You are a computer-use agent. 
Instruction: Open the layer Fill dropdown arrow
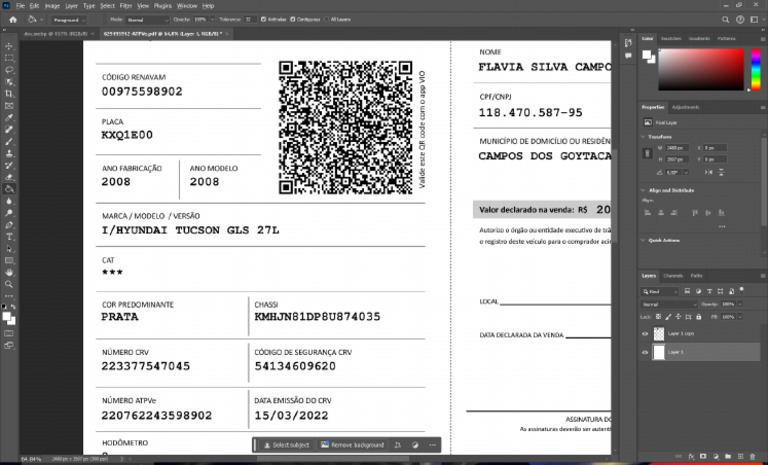point(740,317)
